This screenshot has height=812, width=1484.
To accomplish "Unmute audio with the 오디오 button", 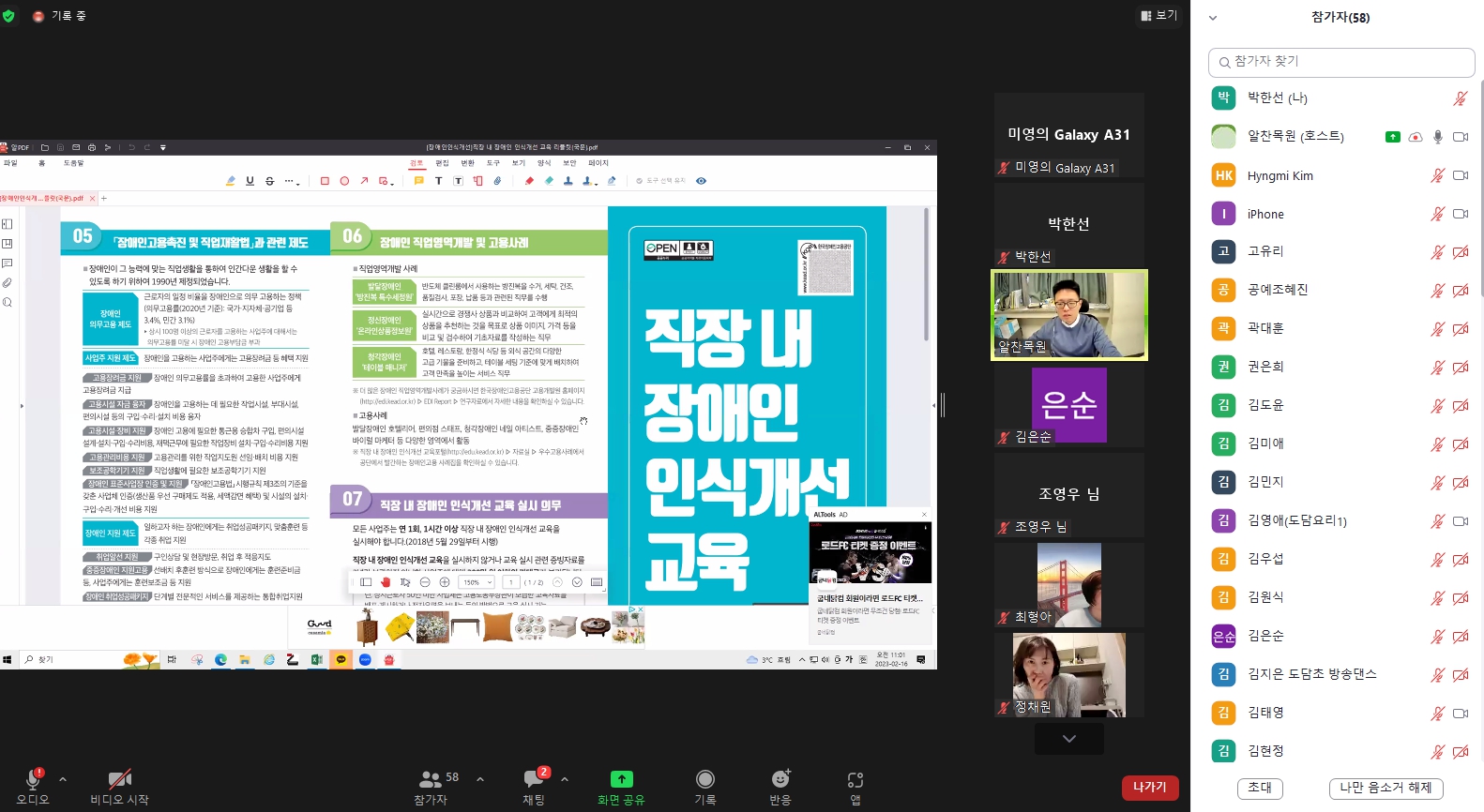I will (33, 786).
